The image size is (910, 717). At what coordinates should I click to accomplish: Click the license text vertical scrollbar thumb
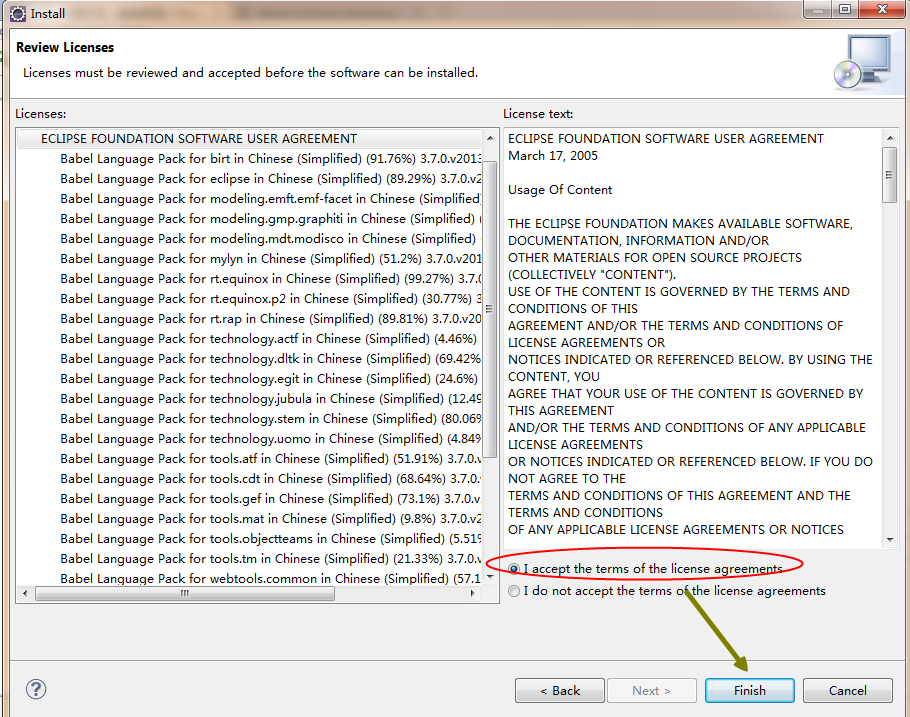click(890, 175)
